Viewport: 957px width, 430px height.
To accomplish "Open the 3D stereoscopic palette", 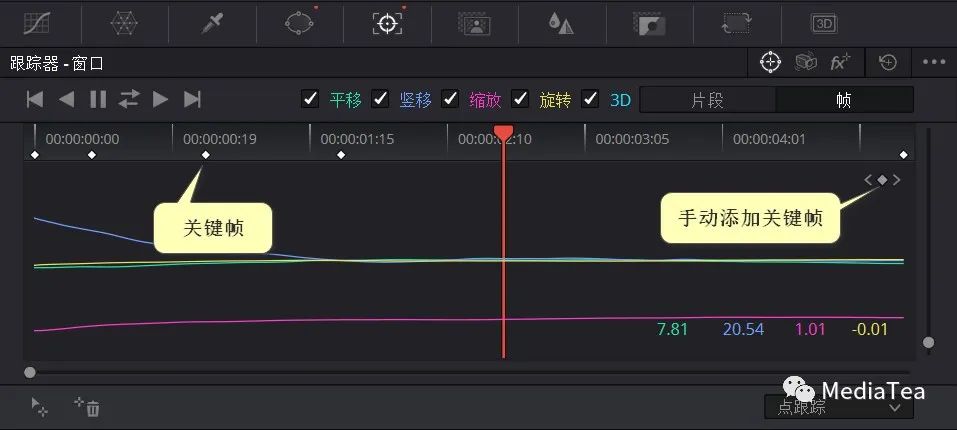I will point(824,24).
